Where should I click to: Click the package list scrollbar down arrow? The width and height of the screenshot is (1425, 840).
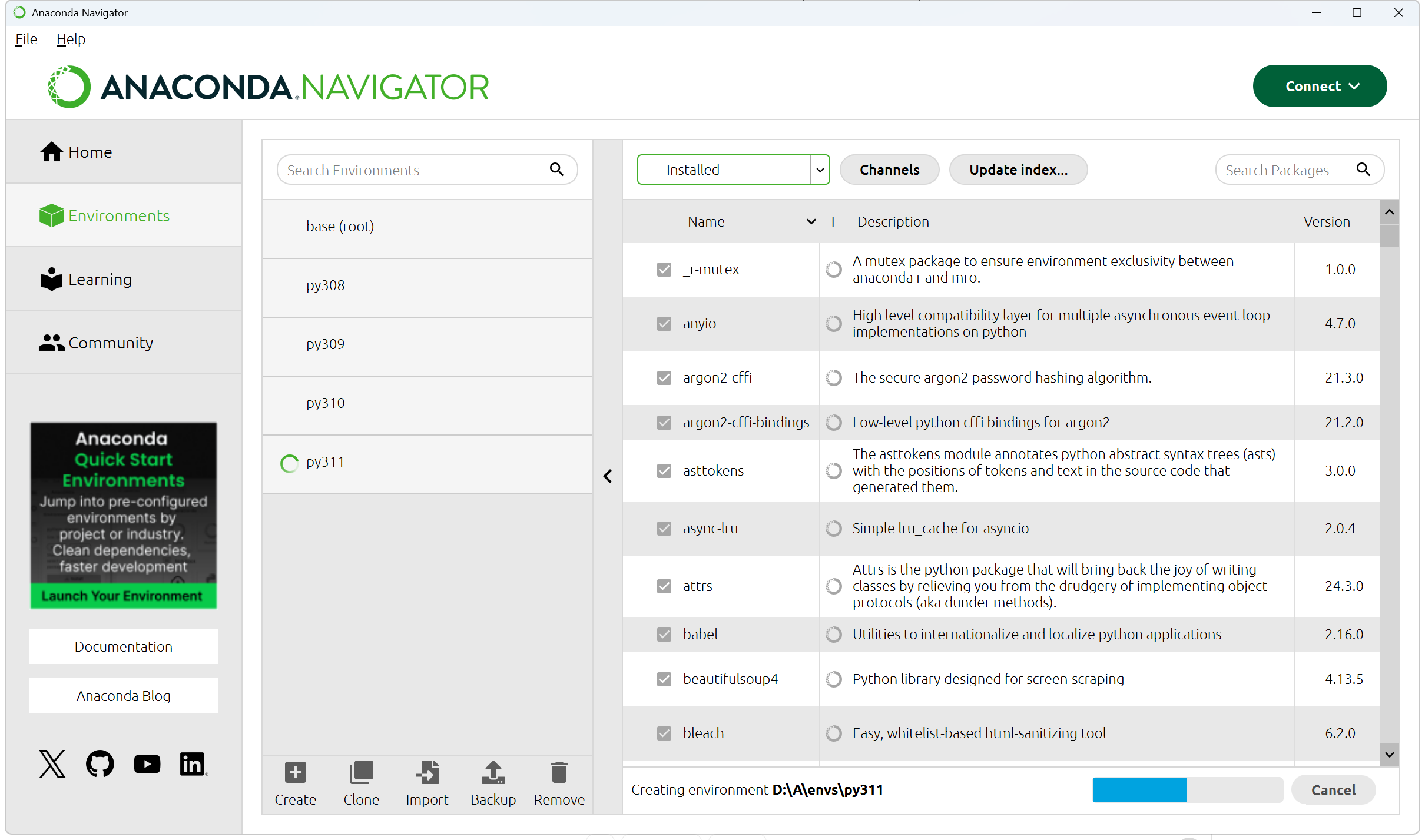coord(1390,755)
